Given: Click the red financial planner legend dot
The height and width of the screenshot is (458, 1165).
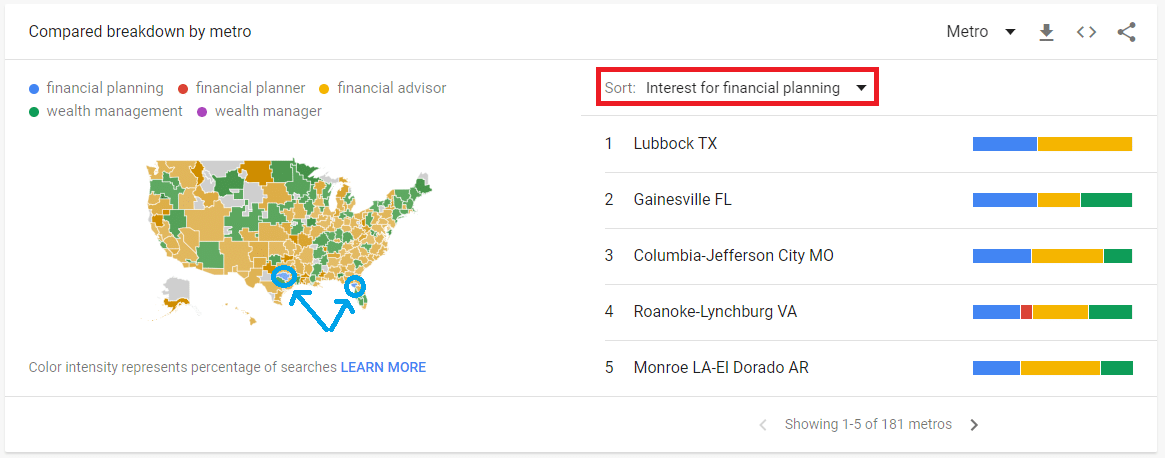Looking at the screenshot, I should (183, 88).
